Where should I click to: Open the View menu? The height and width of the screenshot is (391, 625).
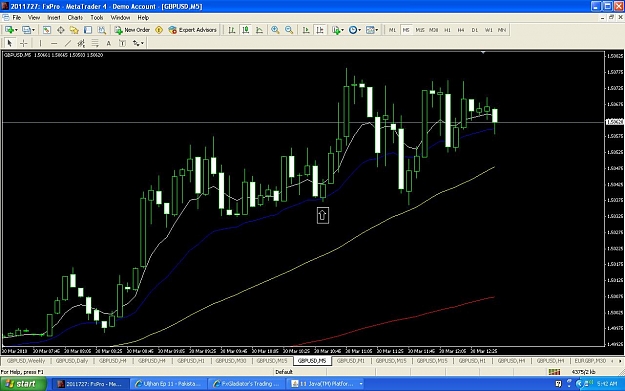tap(34, 18)
